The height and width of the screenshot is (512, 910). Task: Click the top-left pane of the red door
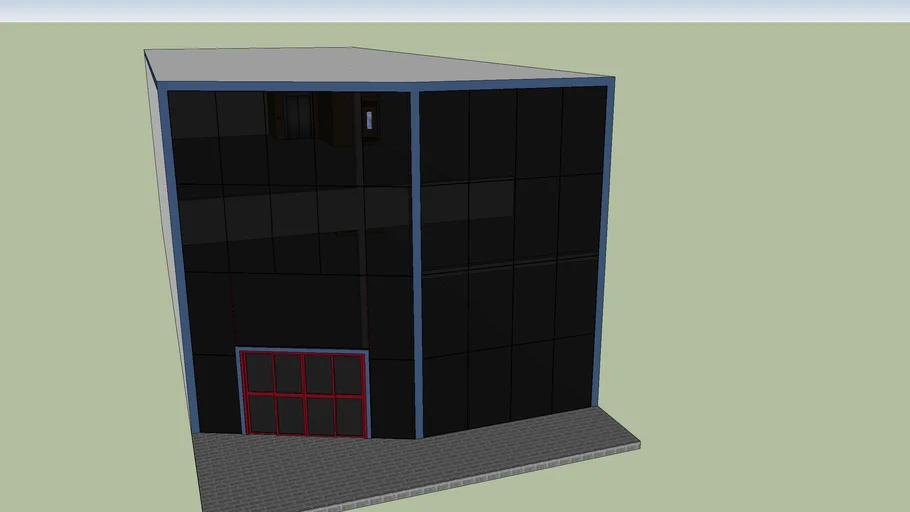260,373
